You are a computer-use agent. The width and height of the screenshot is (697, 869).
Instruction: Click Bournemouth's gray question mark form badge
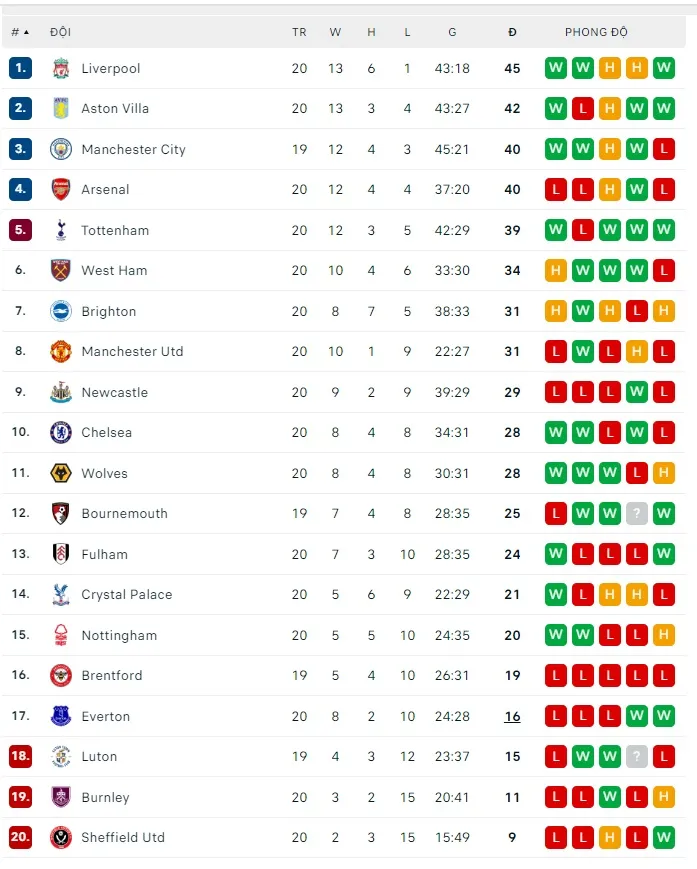click(x=637, y=513)
